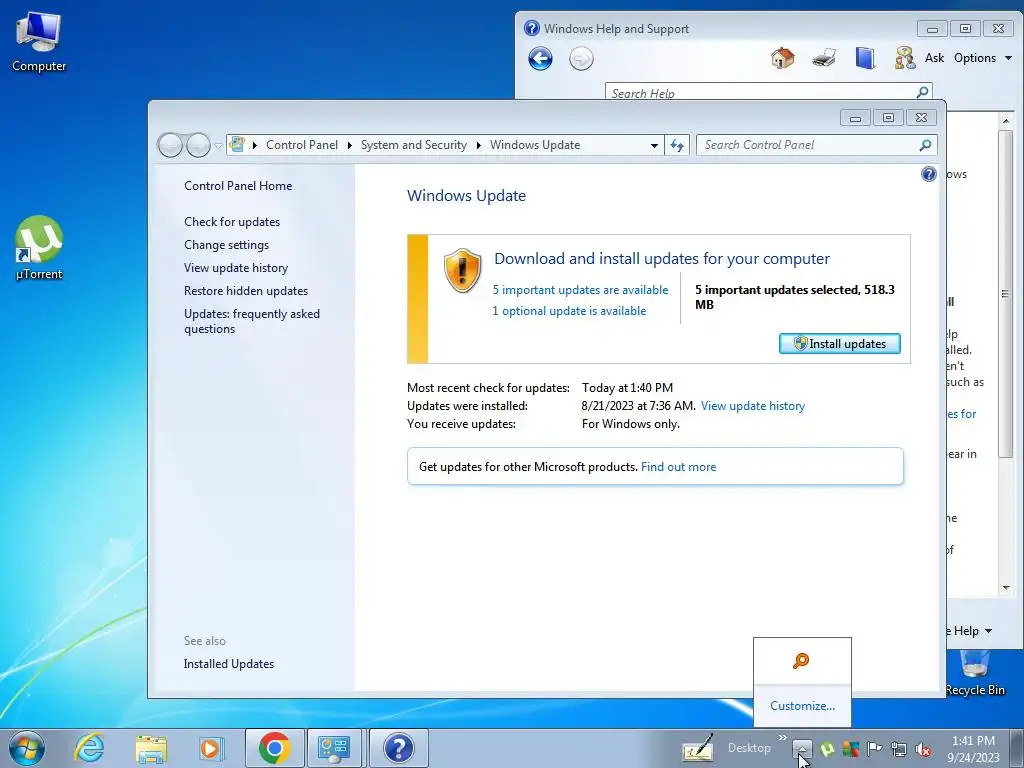Click System and Security breadcrumb
Screen dimensions: 1024x768
tap(414, 145)
